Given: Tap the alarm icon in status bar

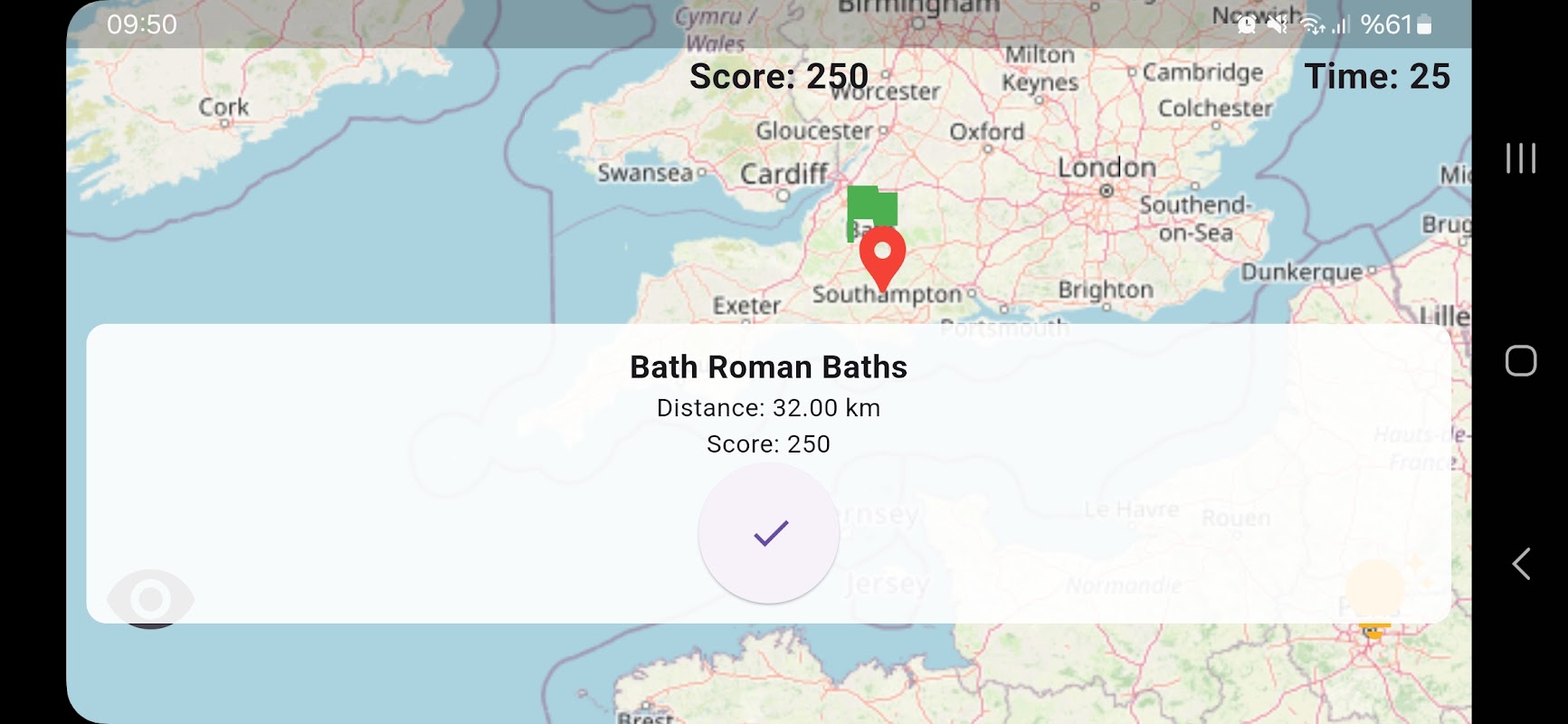Looking at the screenshot, I should pyautogui.click(x=1247, y=25).
